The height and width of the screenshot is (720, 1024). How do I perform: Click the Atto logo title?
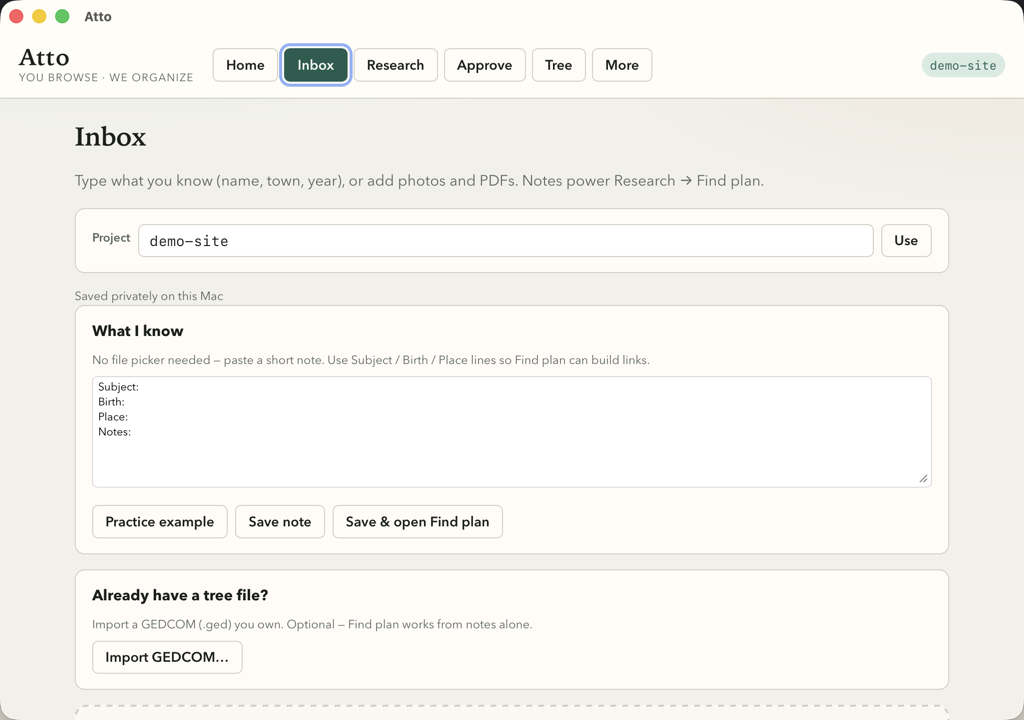[x=44, y=57]
